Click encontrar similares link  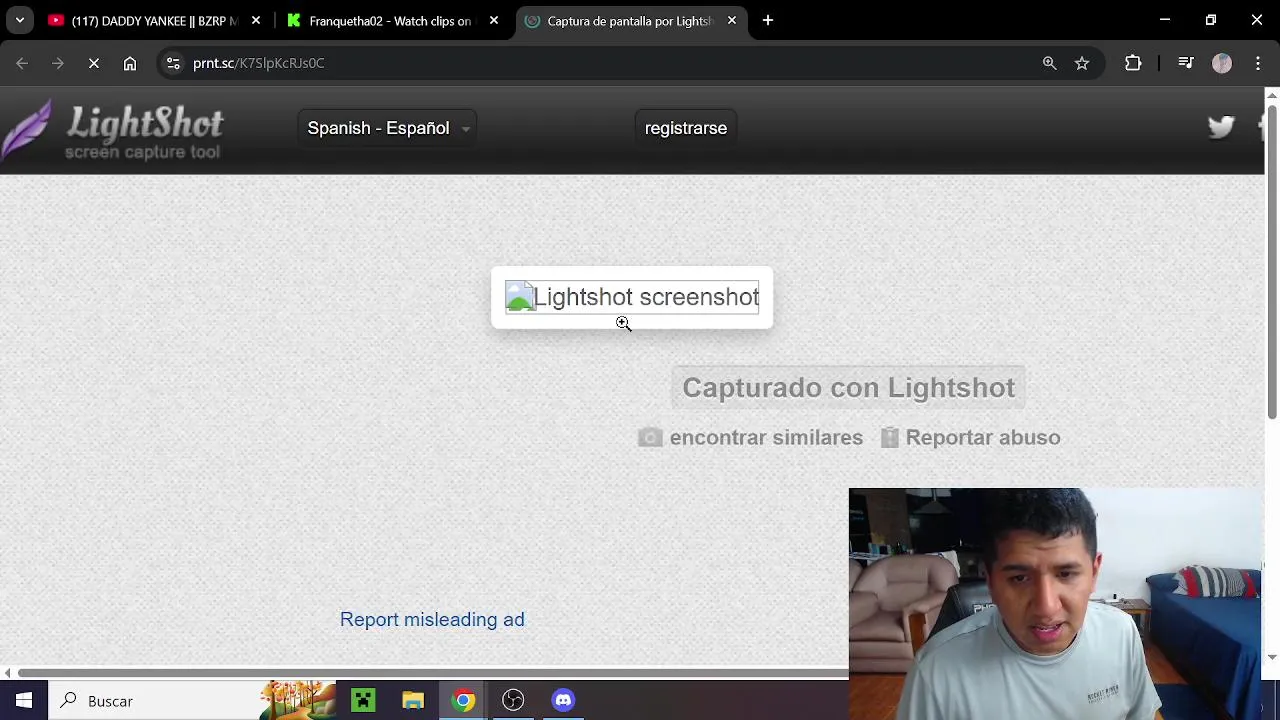766,437
